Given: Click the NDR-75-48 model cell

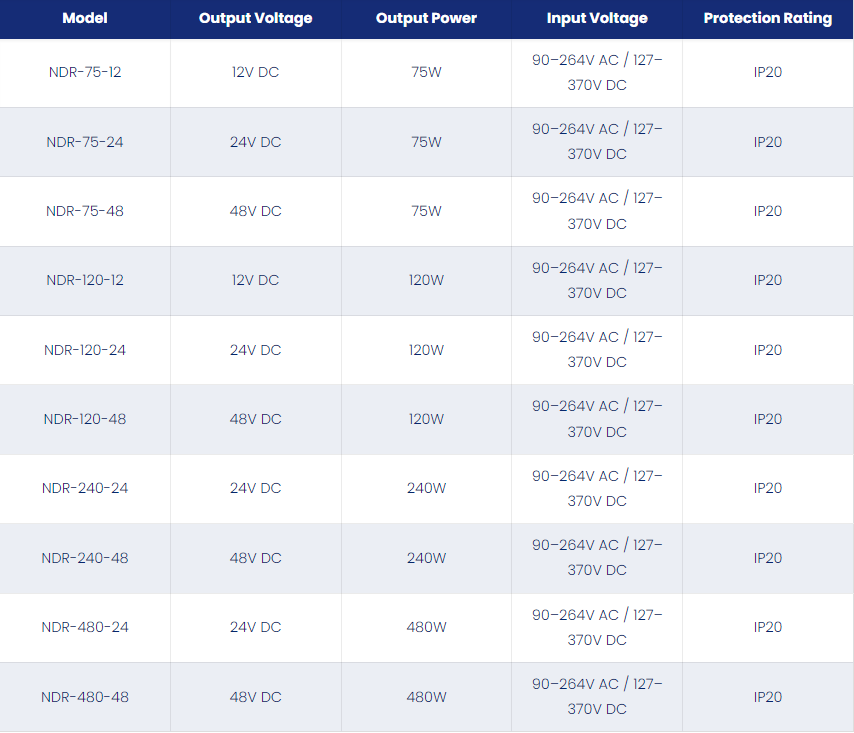Looking at the screenshot, I should click(x=85, y=211).
